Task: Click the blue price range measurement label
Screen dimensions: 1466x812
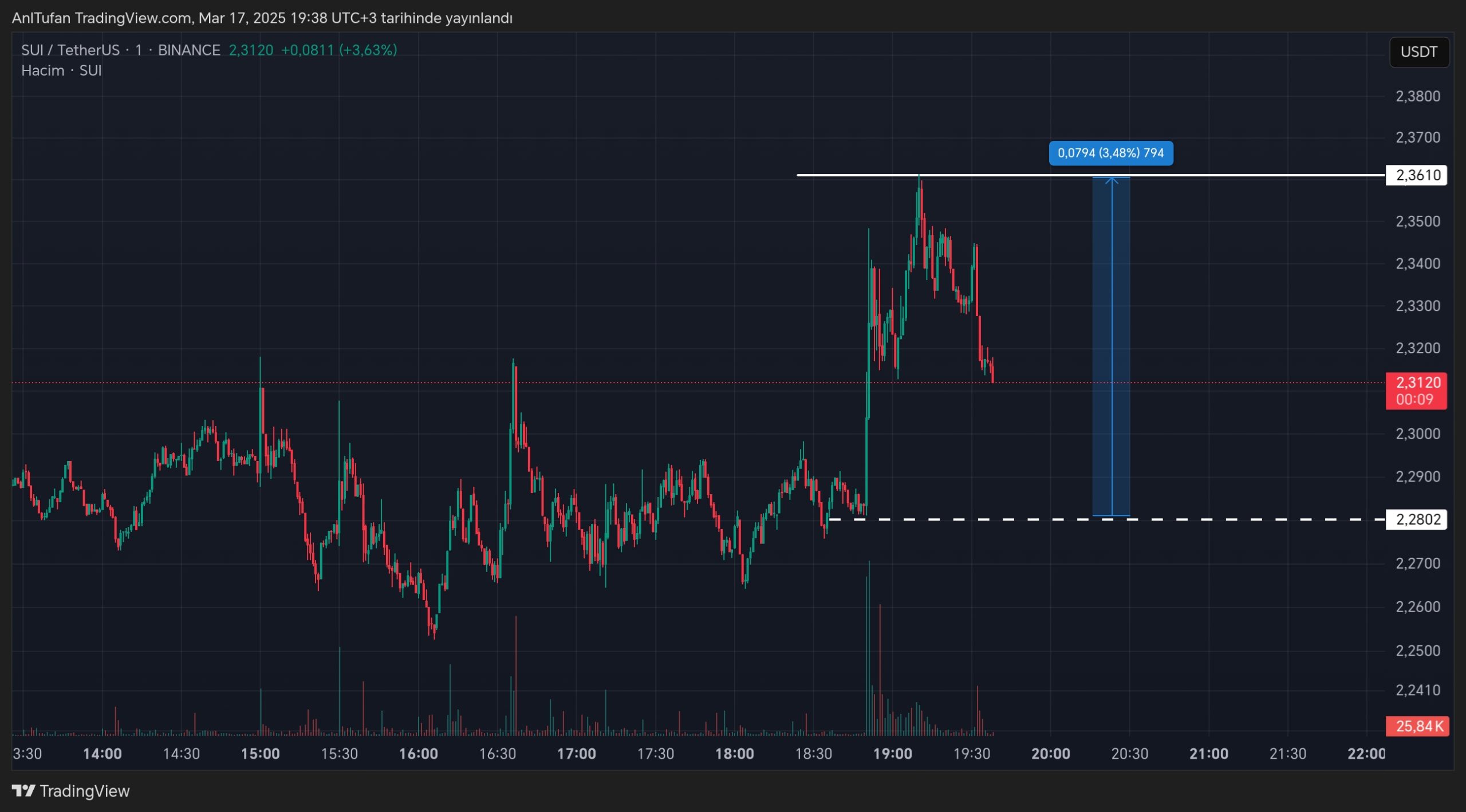Action: (x=1110, y=153)
